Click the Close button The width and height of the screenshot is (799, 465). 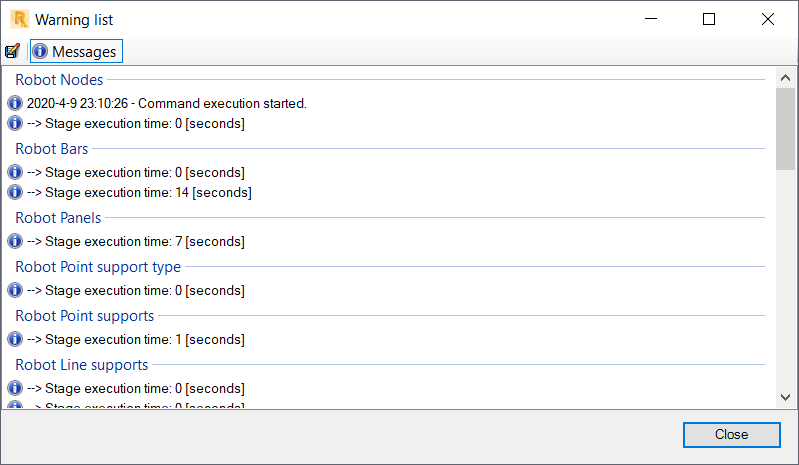[731, 434]
